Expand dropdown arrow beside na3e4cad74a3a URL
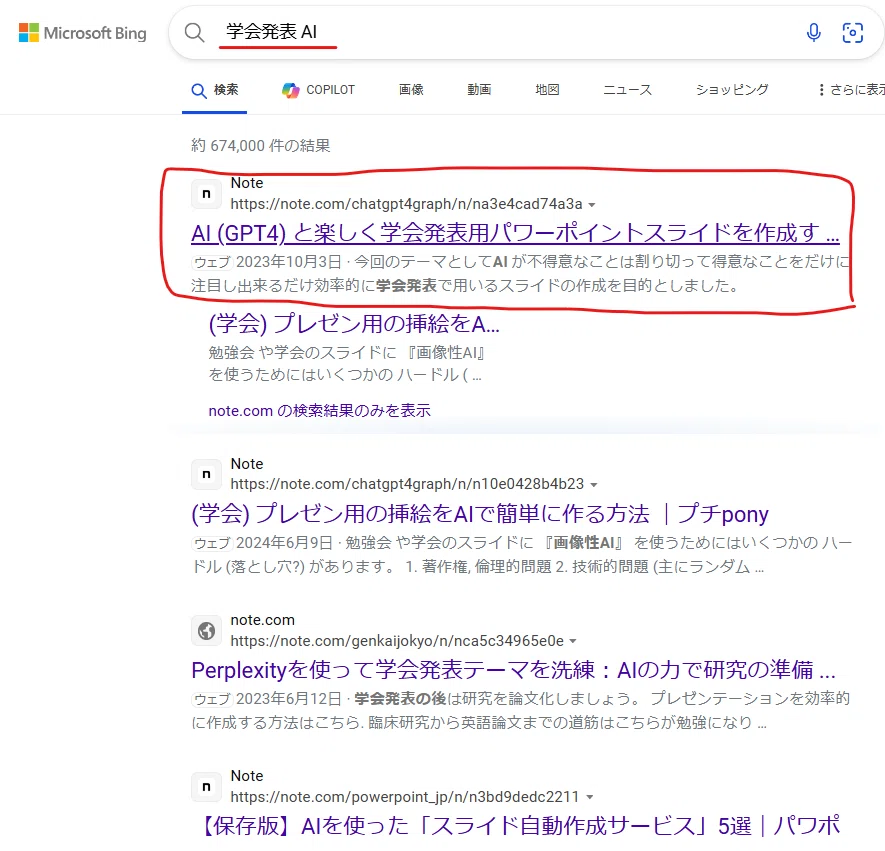 pos(592,205)
